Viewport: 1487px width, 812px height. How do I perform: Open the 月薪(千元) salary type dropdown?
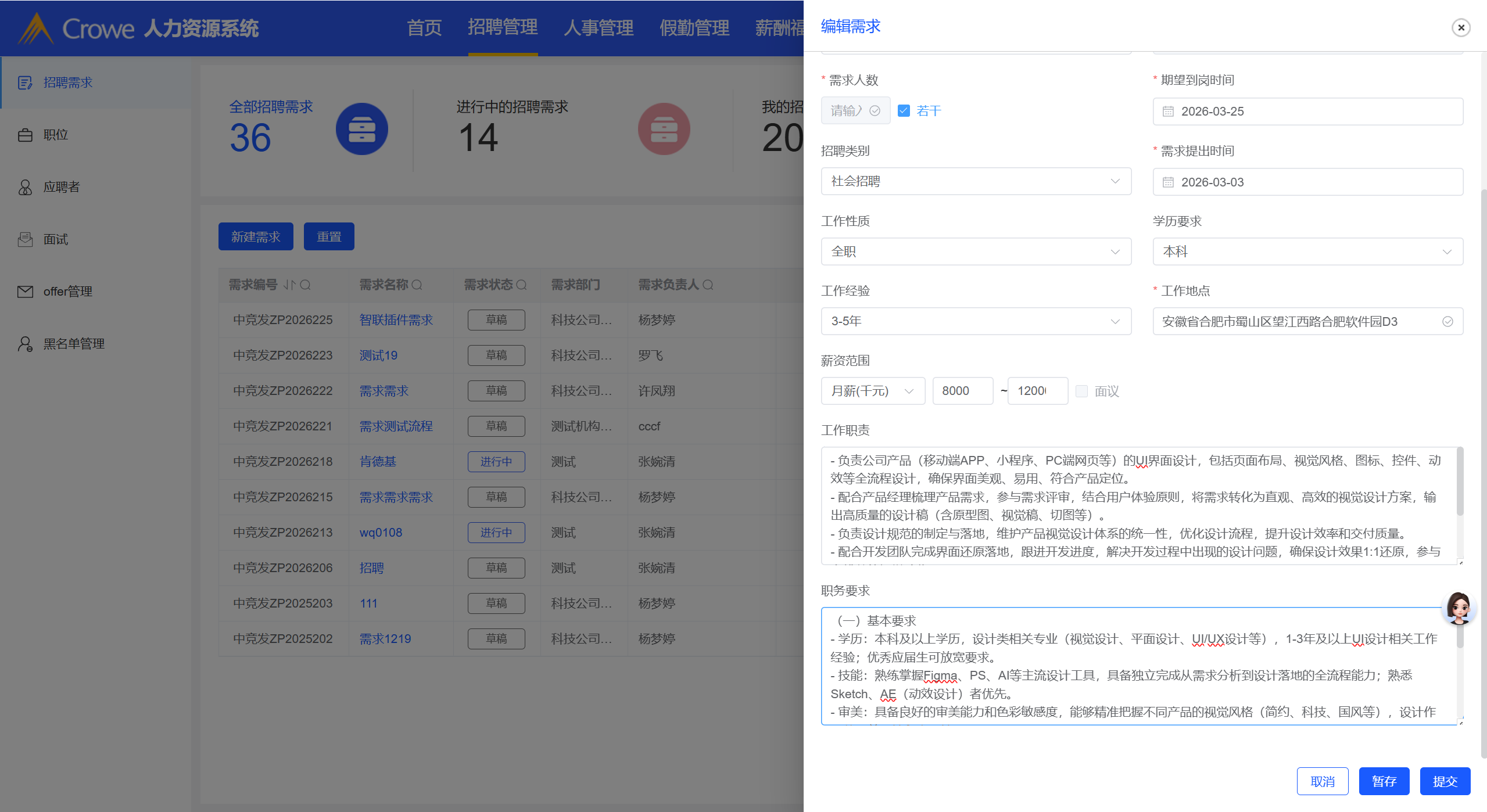click(x=872, y=391)
